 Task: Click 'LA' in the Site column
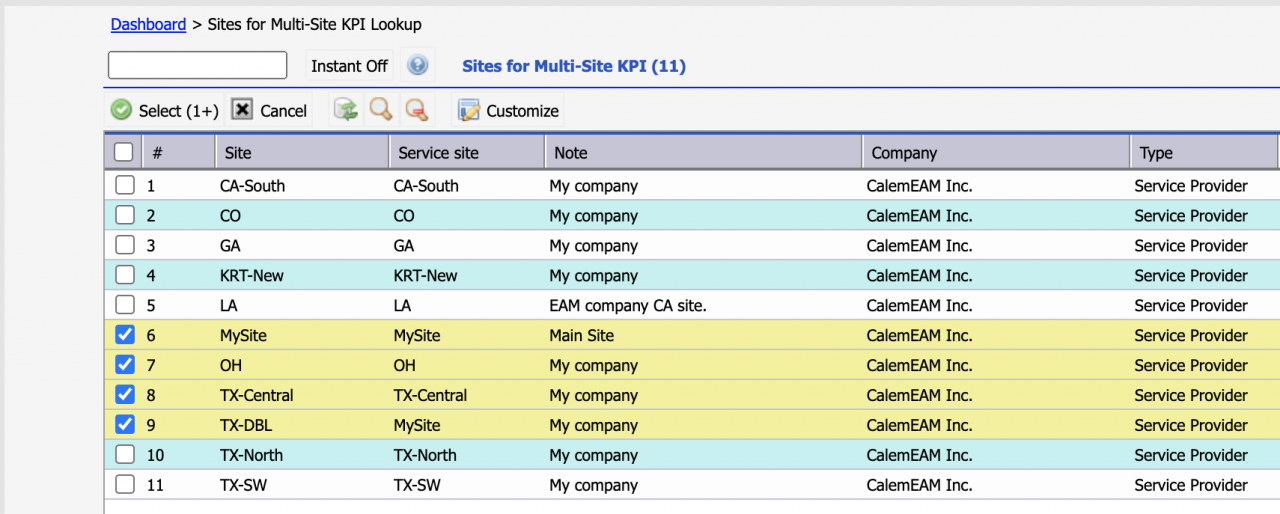[x=229, y=305]
